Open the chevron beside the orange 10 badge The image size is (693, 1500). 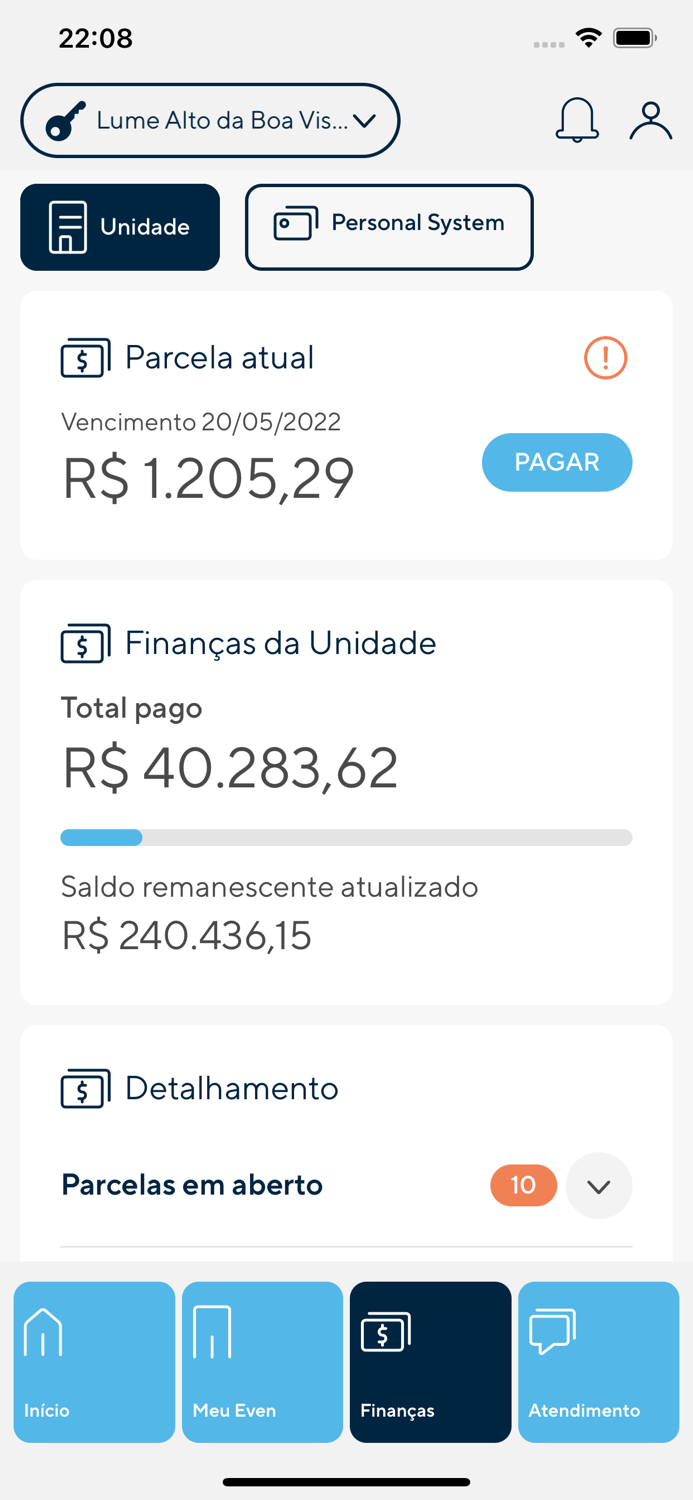click(598, 1185)
